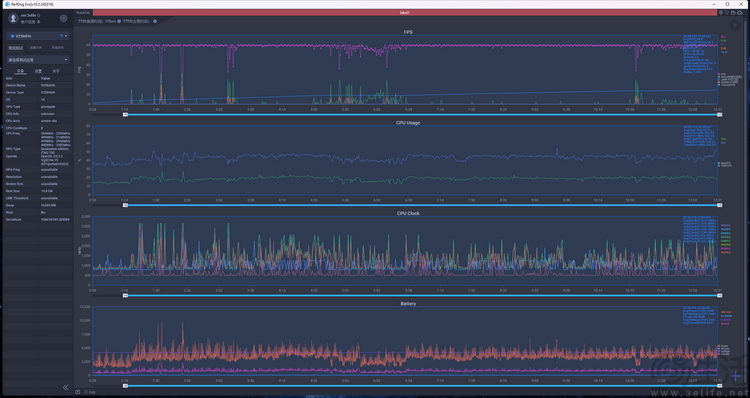This screenshot has width=750, height=398.
Task: Click the blue plus icon at bottom right
Action: coord(736,377)
